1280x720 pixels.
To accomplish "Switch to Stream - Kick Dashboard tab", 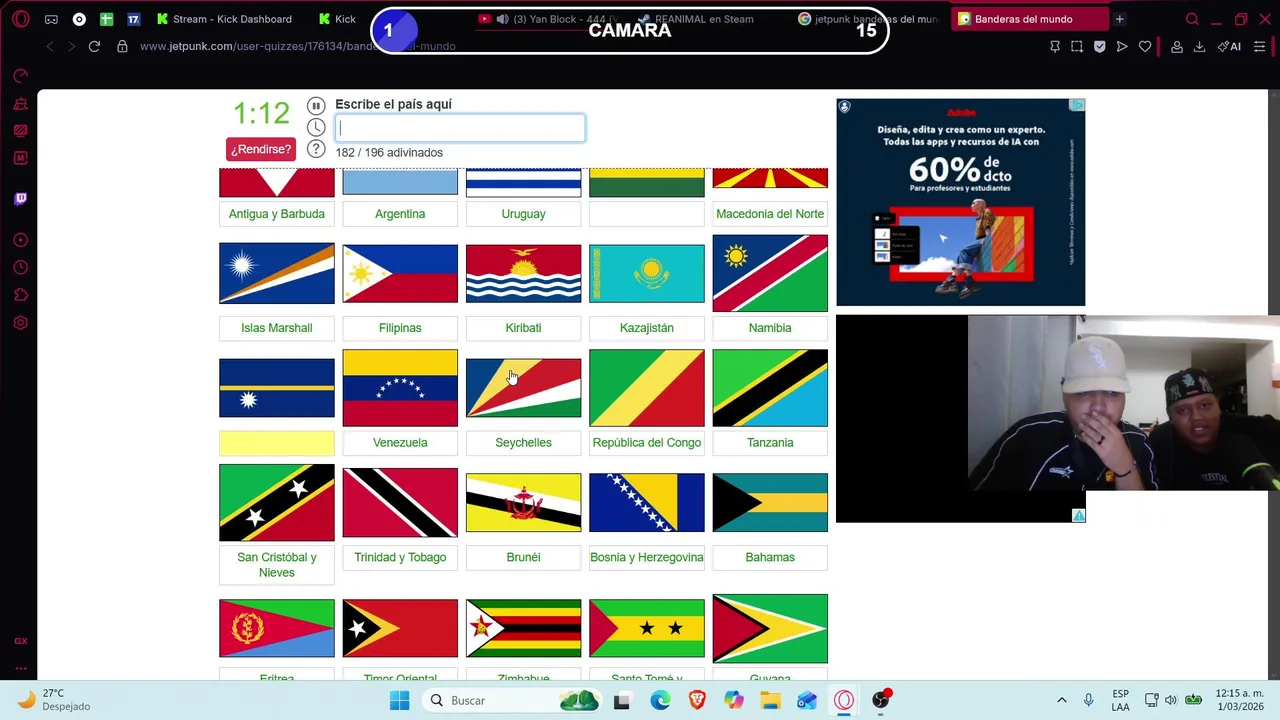I will [x=223, y=19].
